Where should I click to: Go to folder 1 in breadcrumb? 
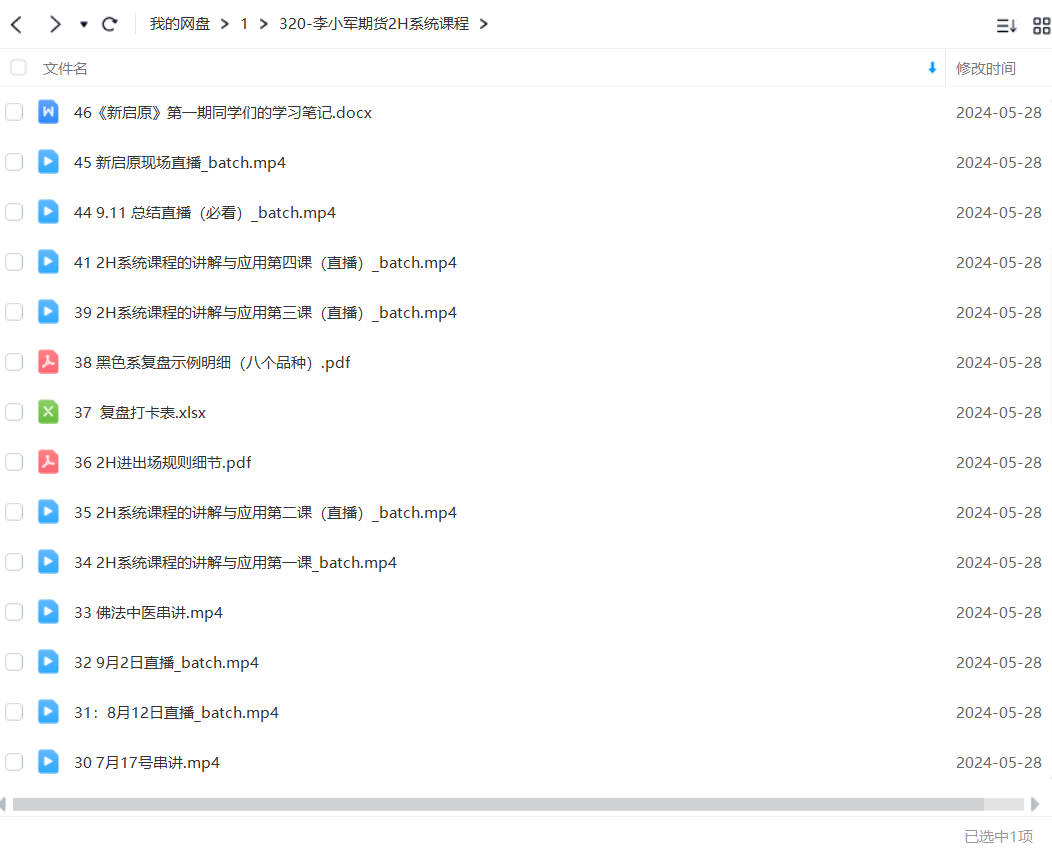coord(244,24)
